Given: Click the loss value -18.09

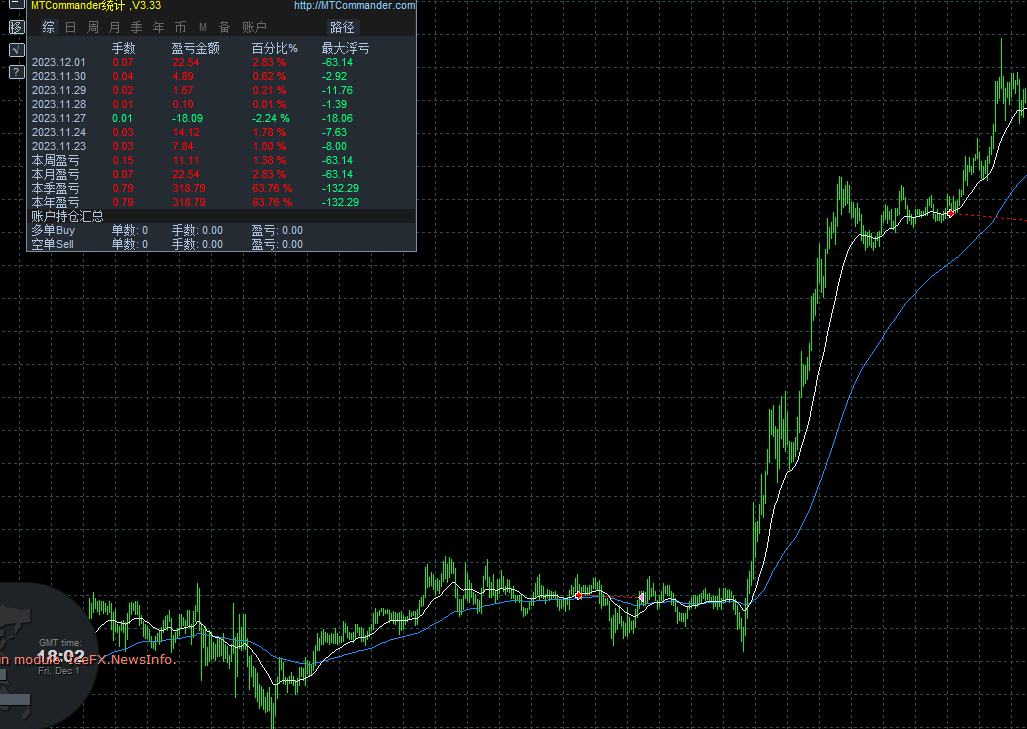Looking at the screenshot, I should (187, 119).
